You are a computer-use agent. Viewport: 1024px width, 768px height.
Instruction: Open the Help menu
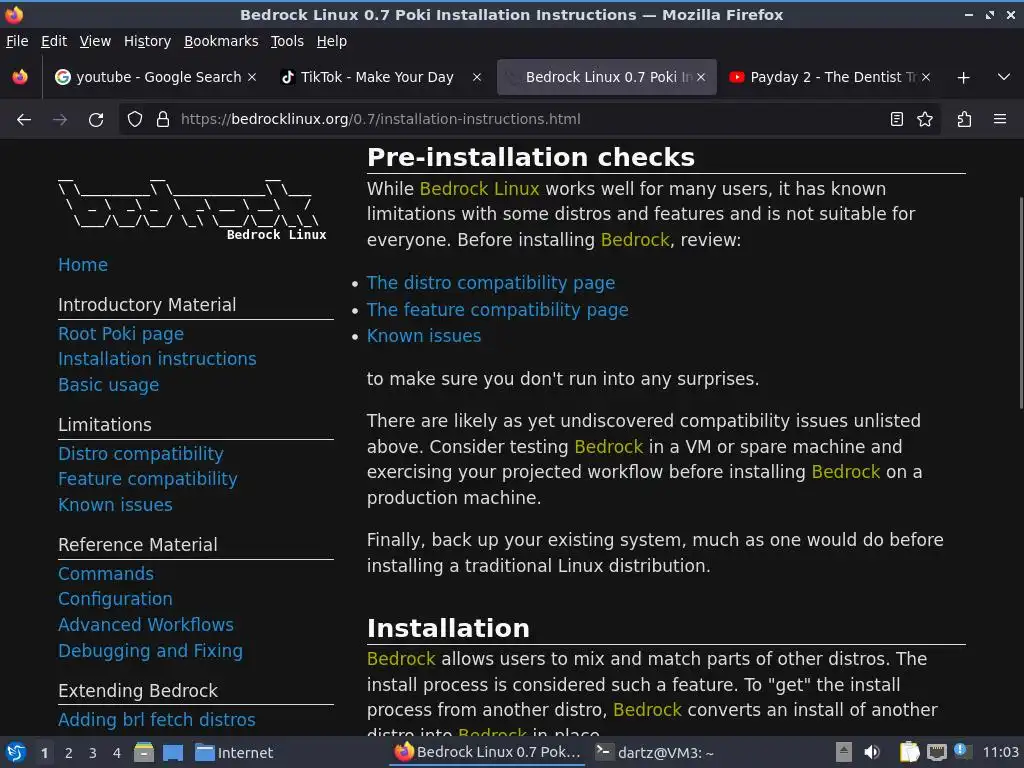pyautogui.click(x=332, y=41)
